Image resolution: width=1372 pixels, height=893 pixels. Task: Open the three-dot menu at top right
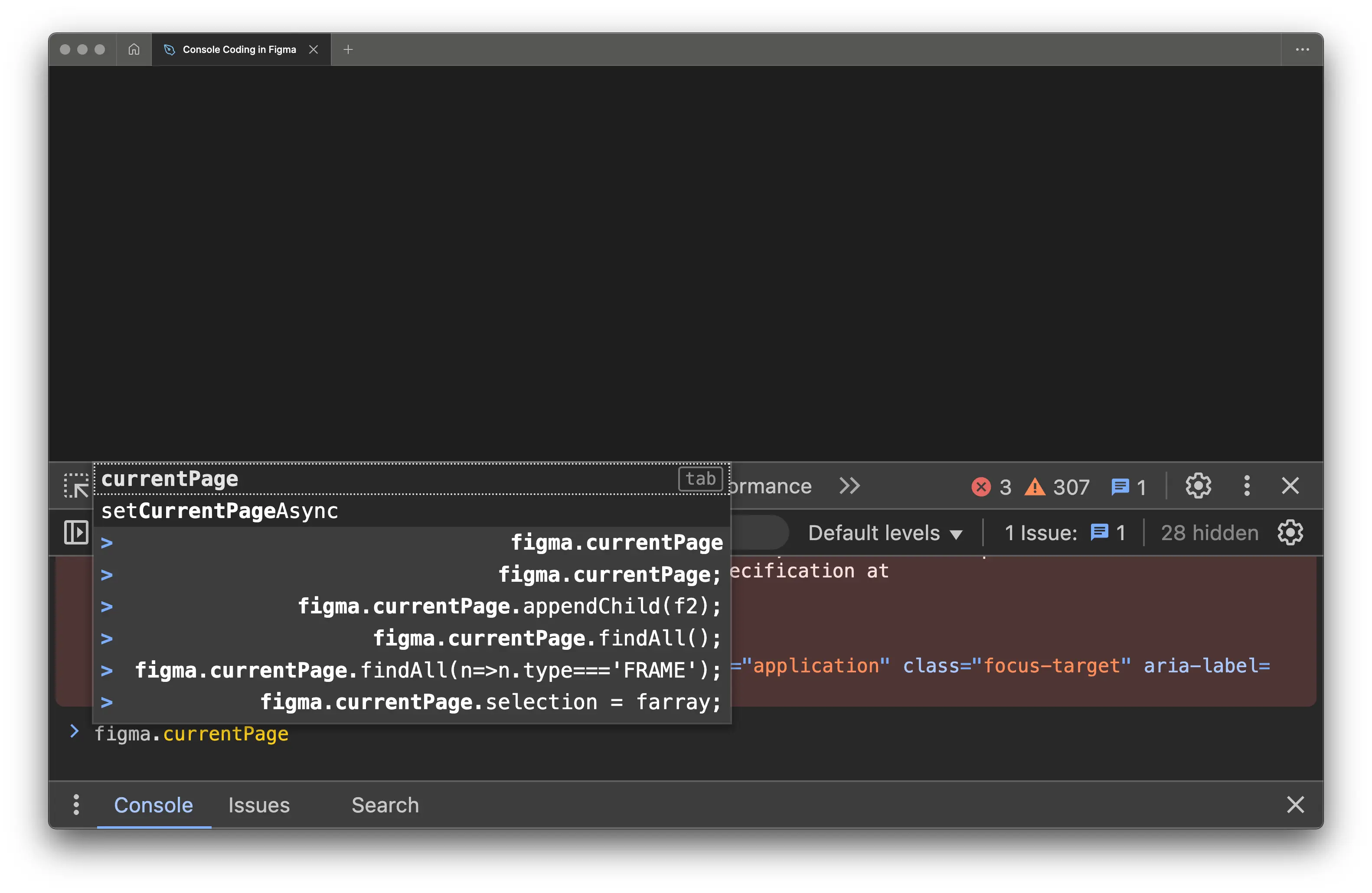point(1302,49)
